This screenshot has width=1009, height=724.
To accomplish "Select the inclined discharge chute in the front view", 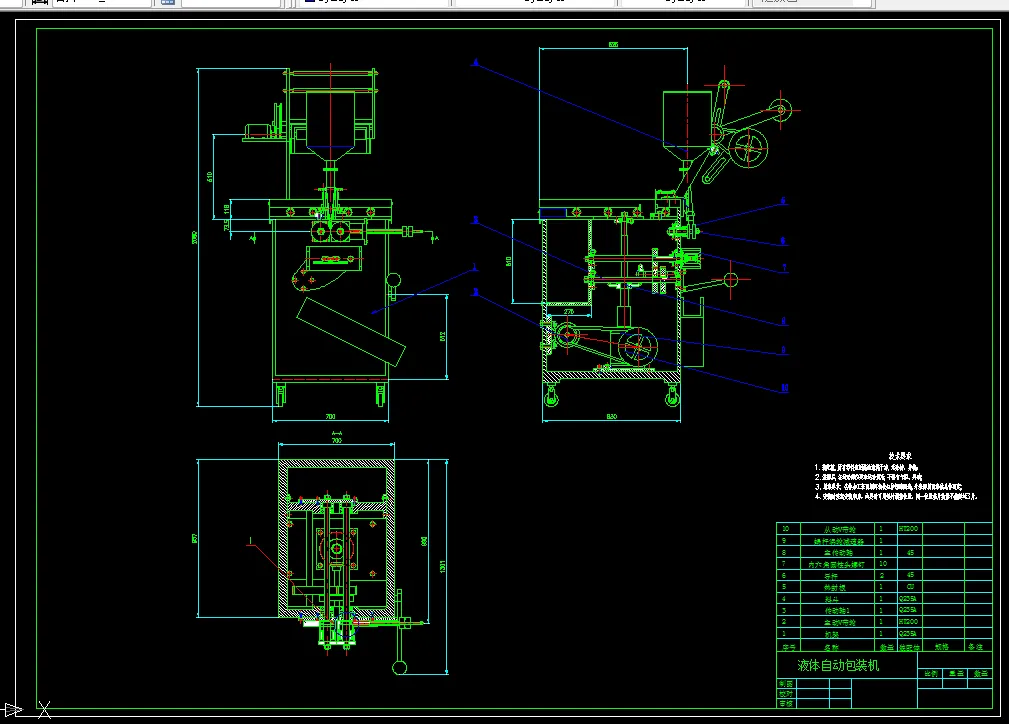I will (x=351, y=331).
